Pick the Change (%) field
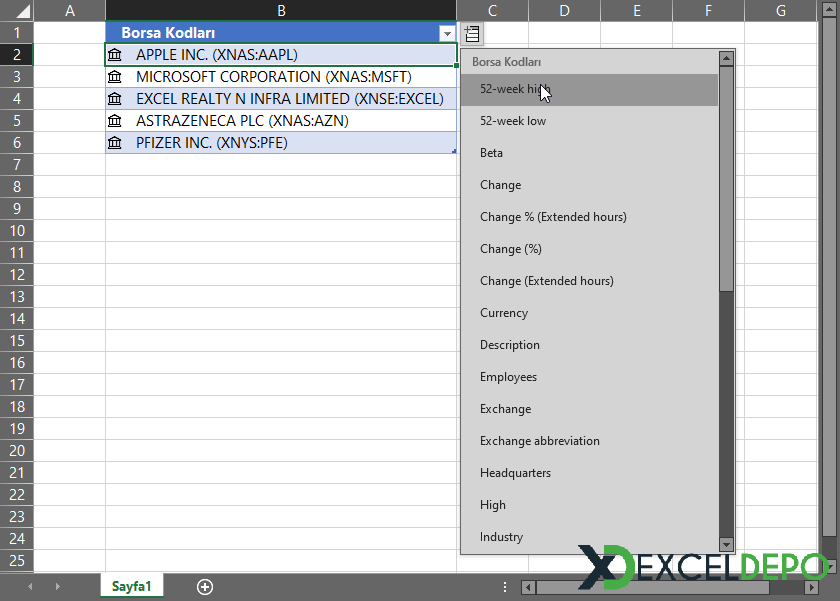840x601 pixels. coord(589,249)
